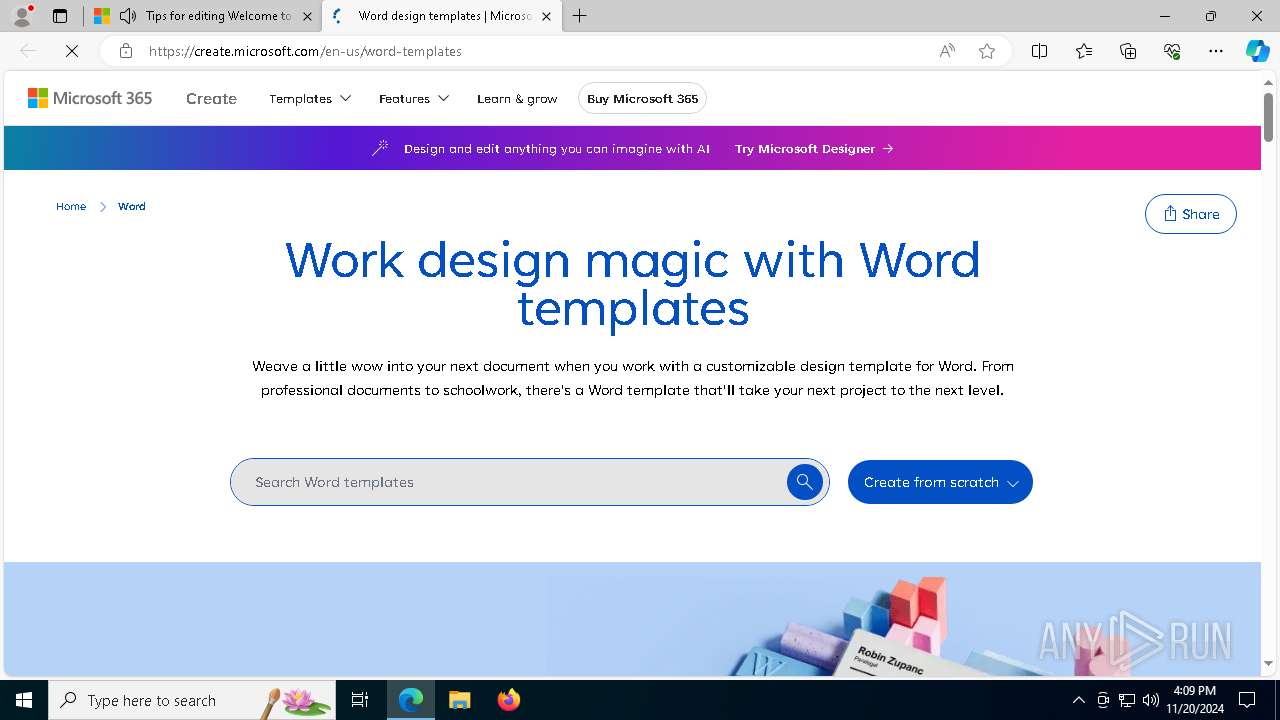Viewport: 1280px width, 720px height.
Task: Click the Read aloud icon in address bar
Action: coord(946,51)
